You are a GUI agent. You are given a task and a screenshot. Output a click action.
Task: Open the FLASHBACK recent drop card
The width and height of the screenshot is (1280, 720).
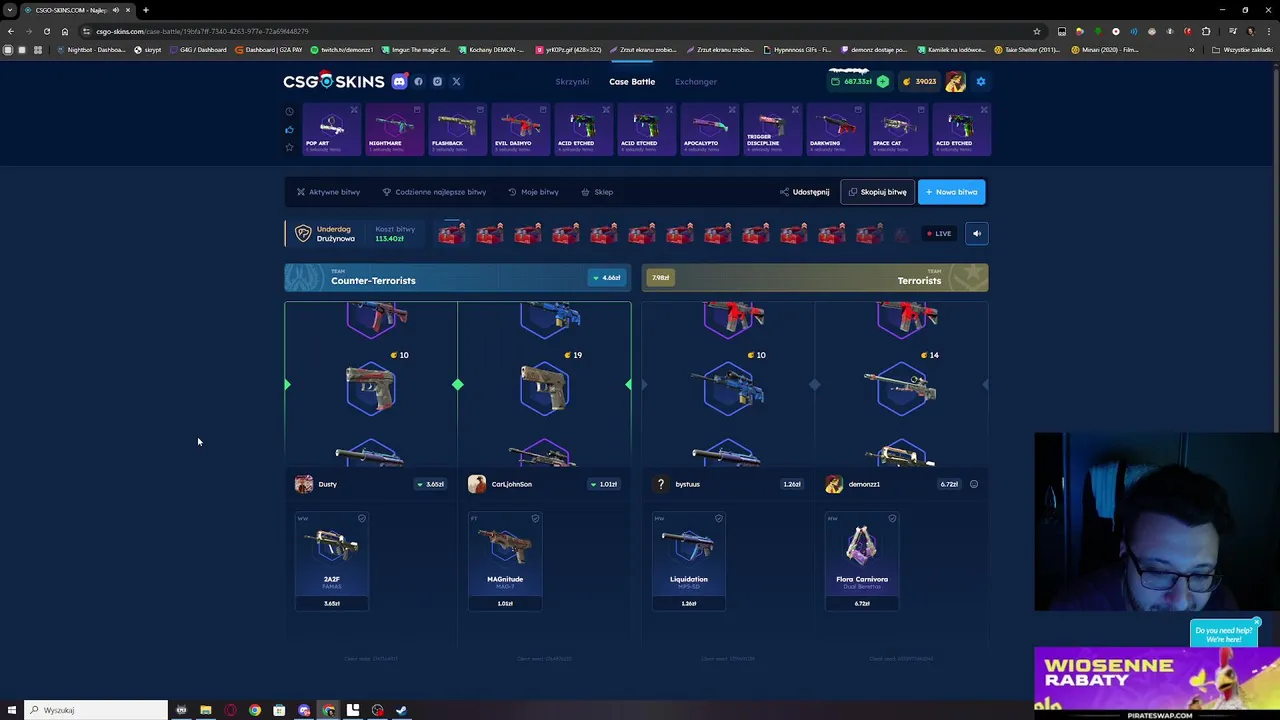[457, 130]
